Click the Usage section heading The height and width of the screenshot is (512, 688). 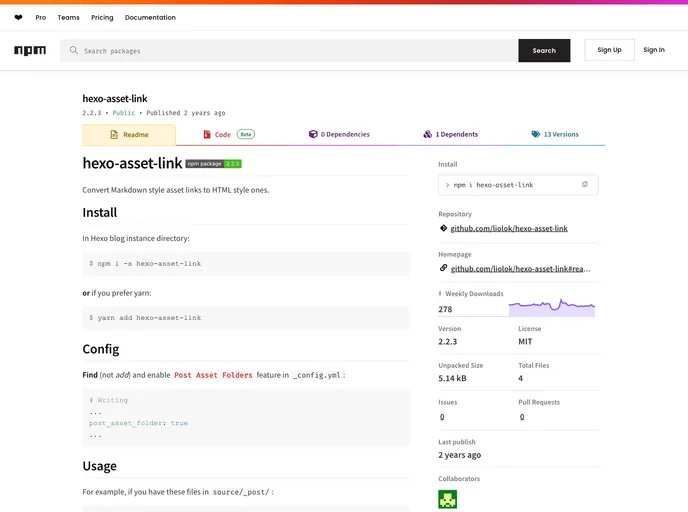100,465
